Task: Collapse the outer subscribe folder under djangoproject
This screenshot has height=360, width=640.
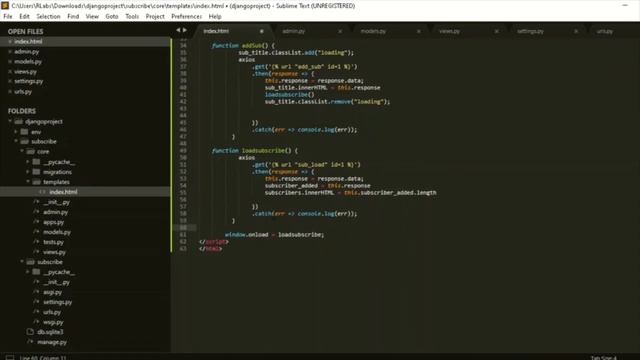Action: (x=16, y=141)
